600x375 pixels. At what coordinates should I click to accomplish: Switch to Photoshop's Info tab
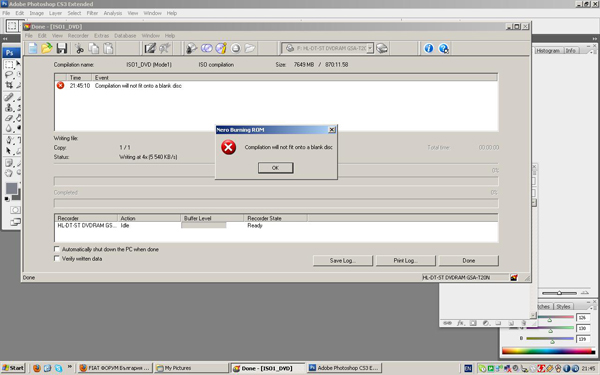pos(571,51)
